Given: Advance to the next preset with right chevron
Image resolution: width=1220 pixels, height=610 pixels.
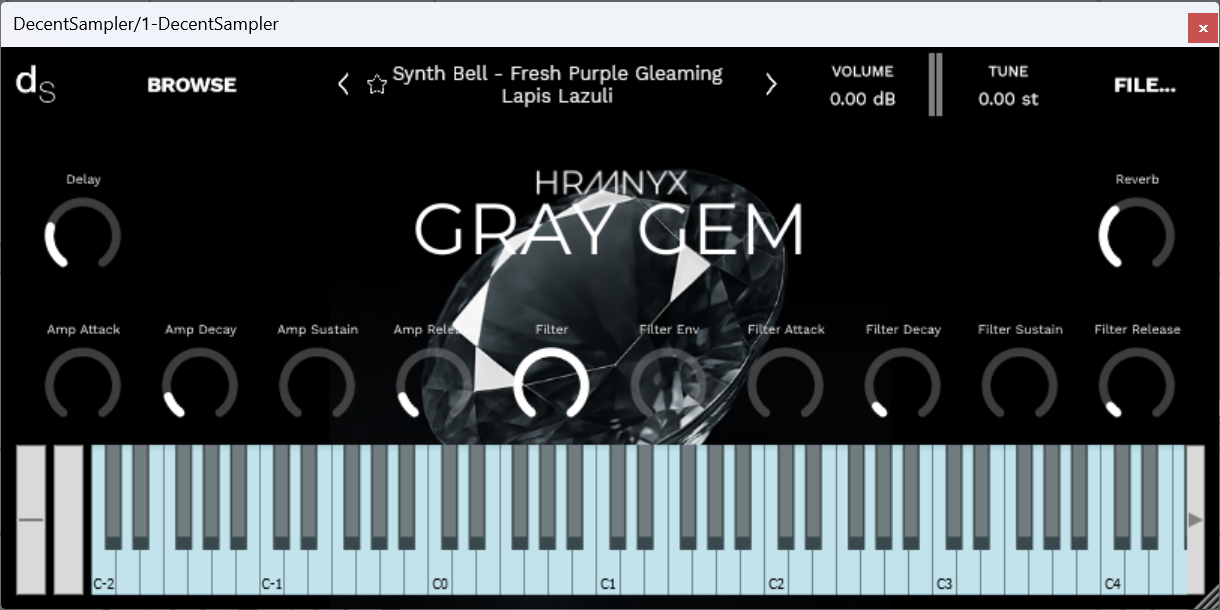Looking at the screenshot, I should tap(771, 84).
